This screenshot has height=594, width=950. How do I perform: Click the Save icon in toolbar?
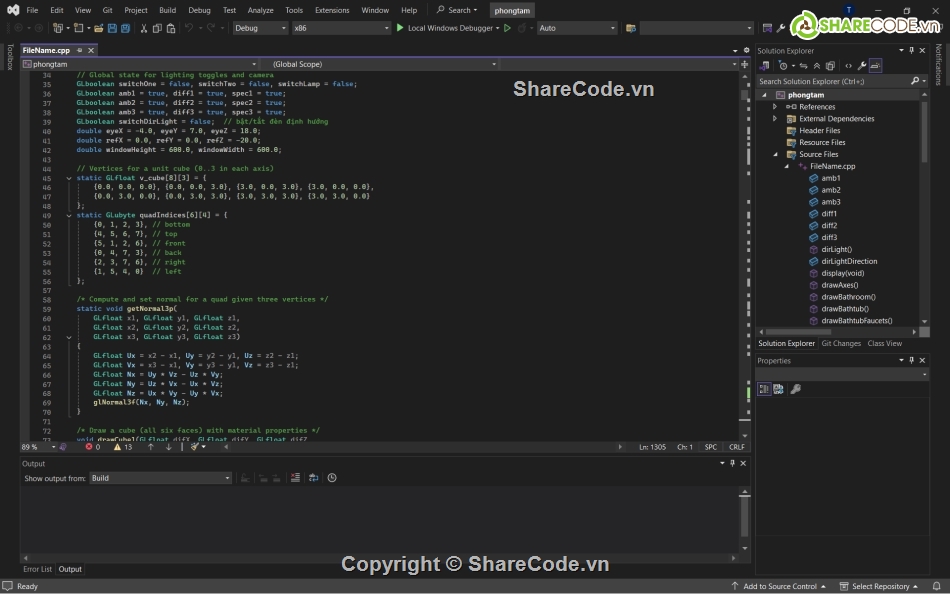(112, 28)
